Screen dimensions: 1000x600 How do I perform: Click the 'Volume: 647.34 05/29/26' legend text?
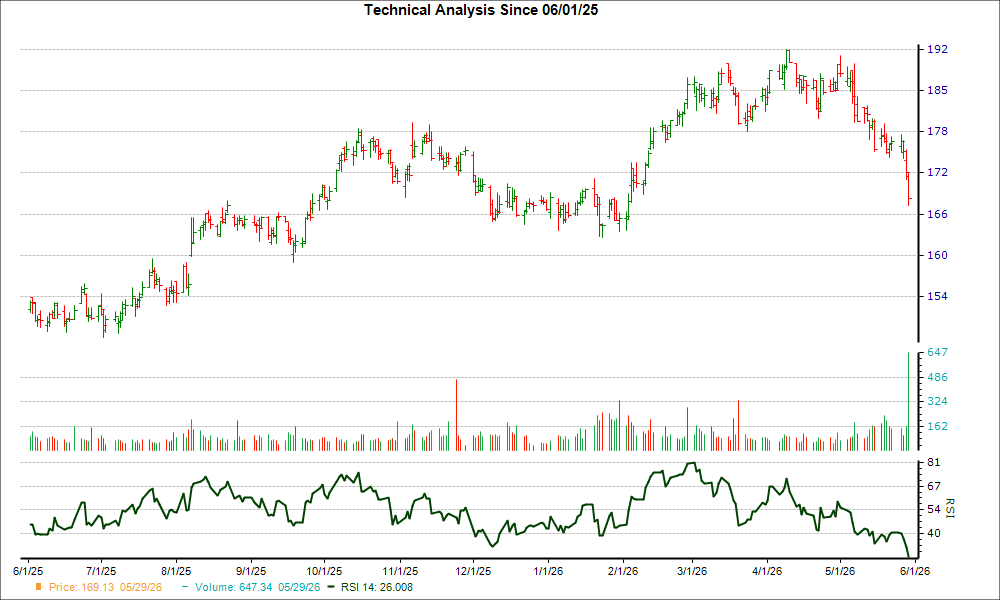click(x=258, y=587)
